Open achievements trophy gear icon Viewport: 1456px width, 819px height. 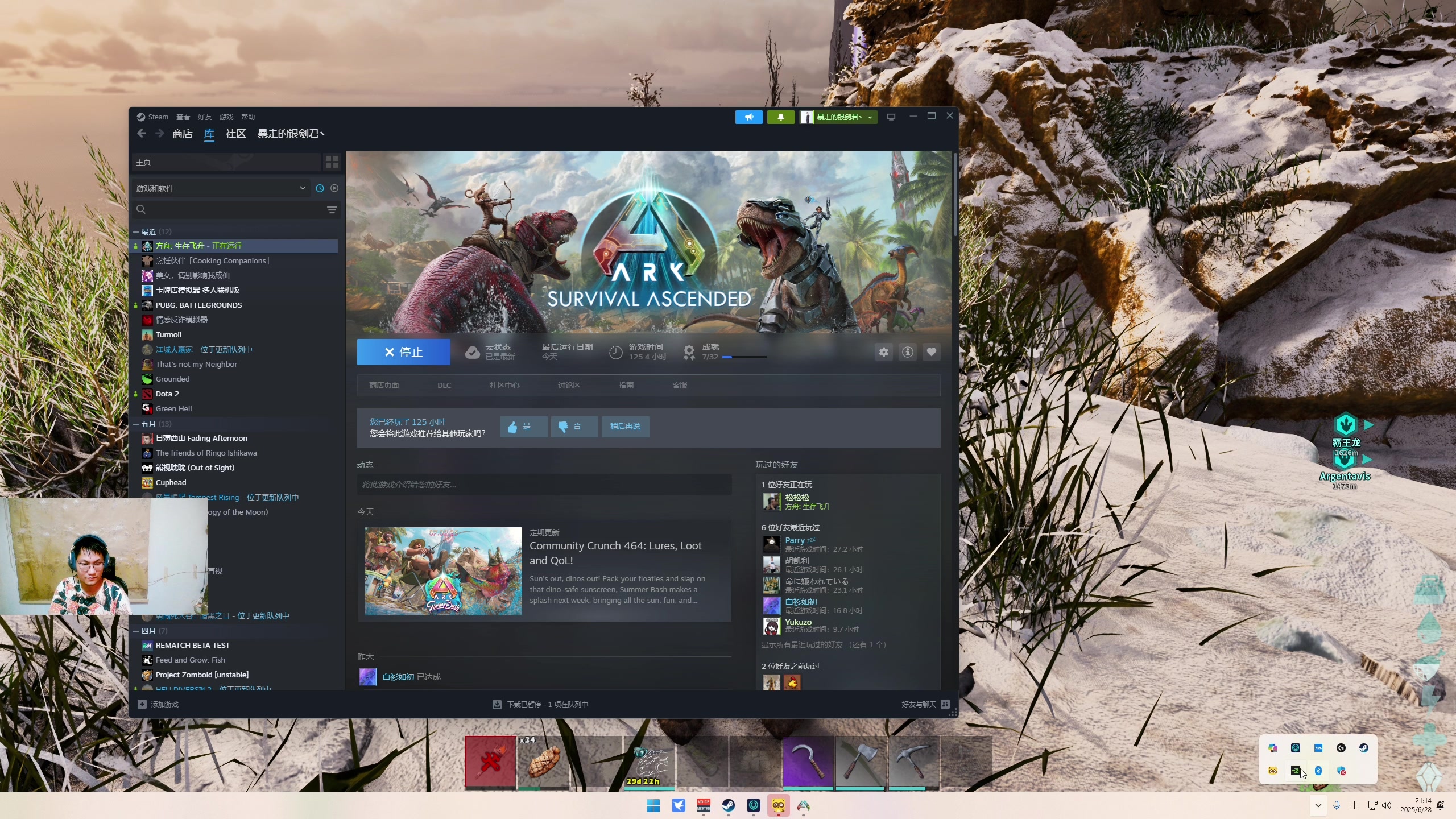[x=689, y=353]
